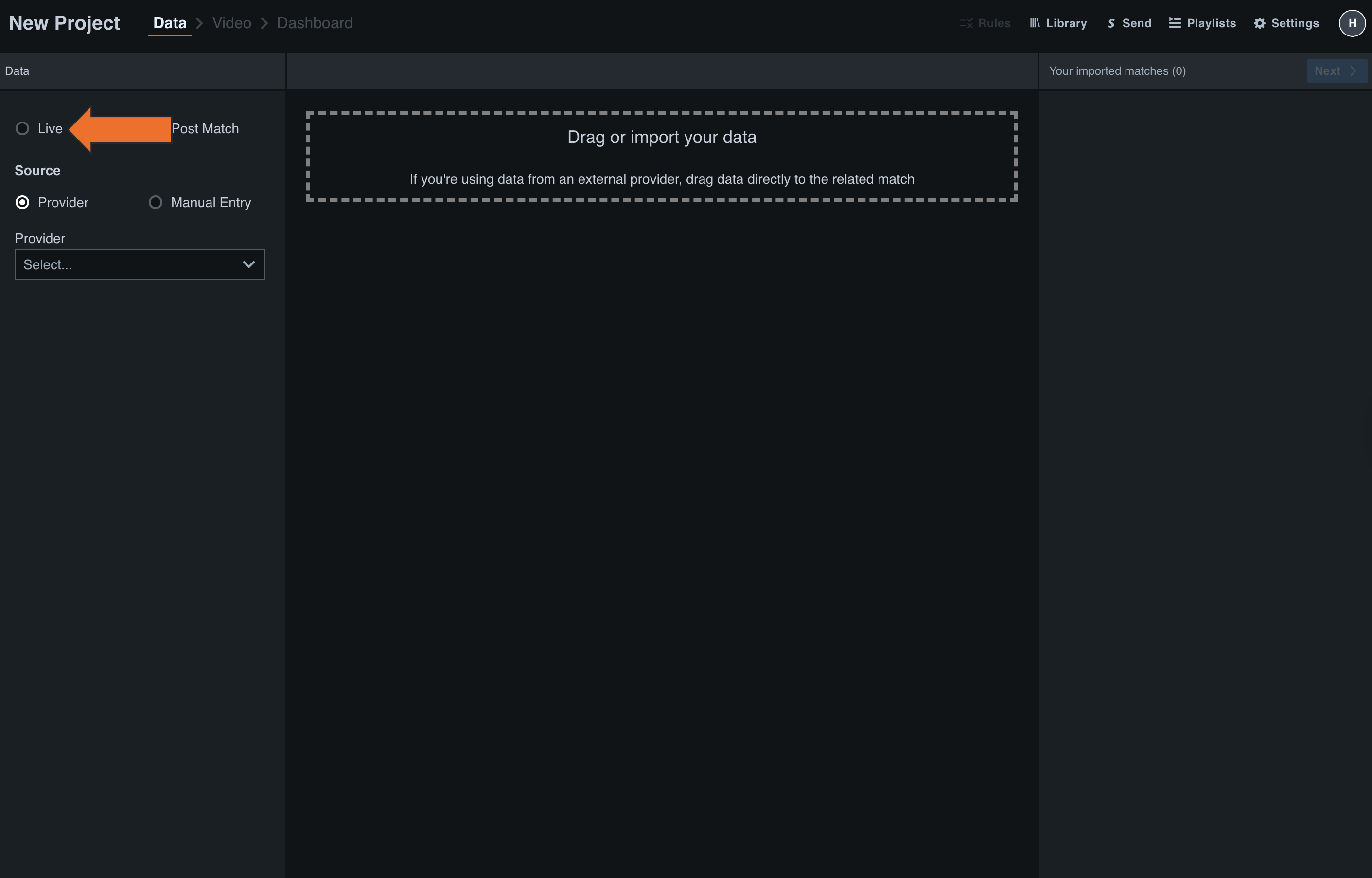Click the Playlists list icon
The height and width of the screenshot is (878, 1372).
click(1175, 23)
